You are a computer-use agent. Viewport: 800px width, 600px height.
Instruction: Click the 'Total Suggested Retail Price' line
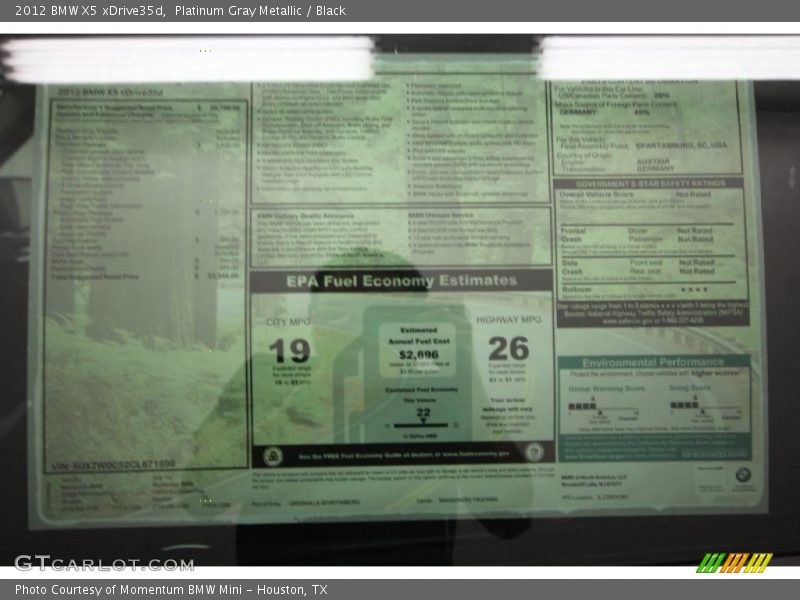pyautogui.click(x=145, y=277)
